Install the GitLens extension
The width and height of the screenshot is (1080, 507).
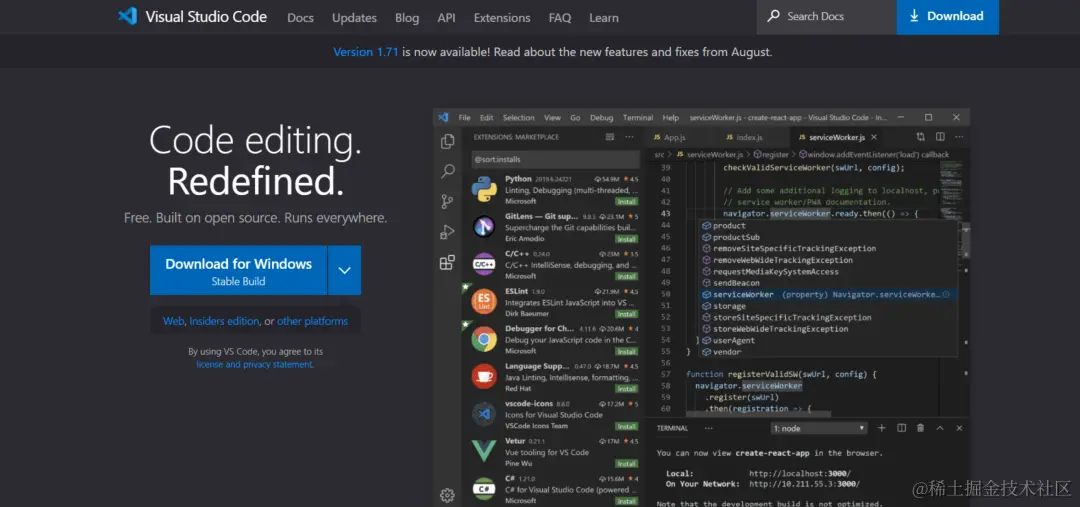626,239
